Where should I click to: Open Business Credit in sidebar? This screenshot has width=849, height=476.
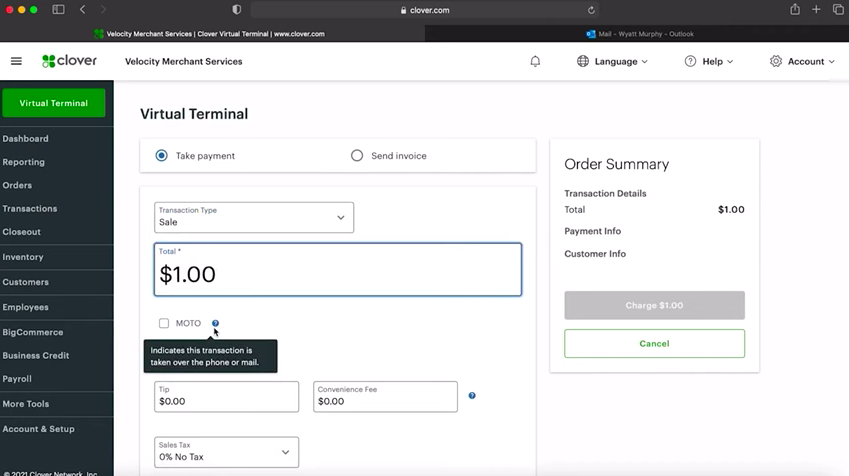tap(36, 356)
